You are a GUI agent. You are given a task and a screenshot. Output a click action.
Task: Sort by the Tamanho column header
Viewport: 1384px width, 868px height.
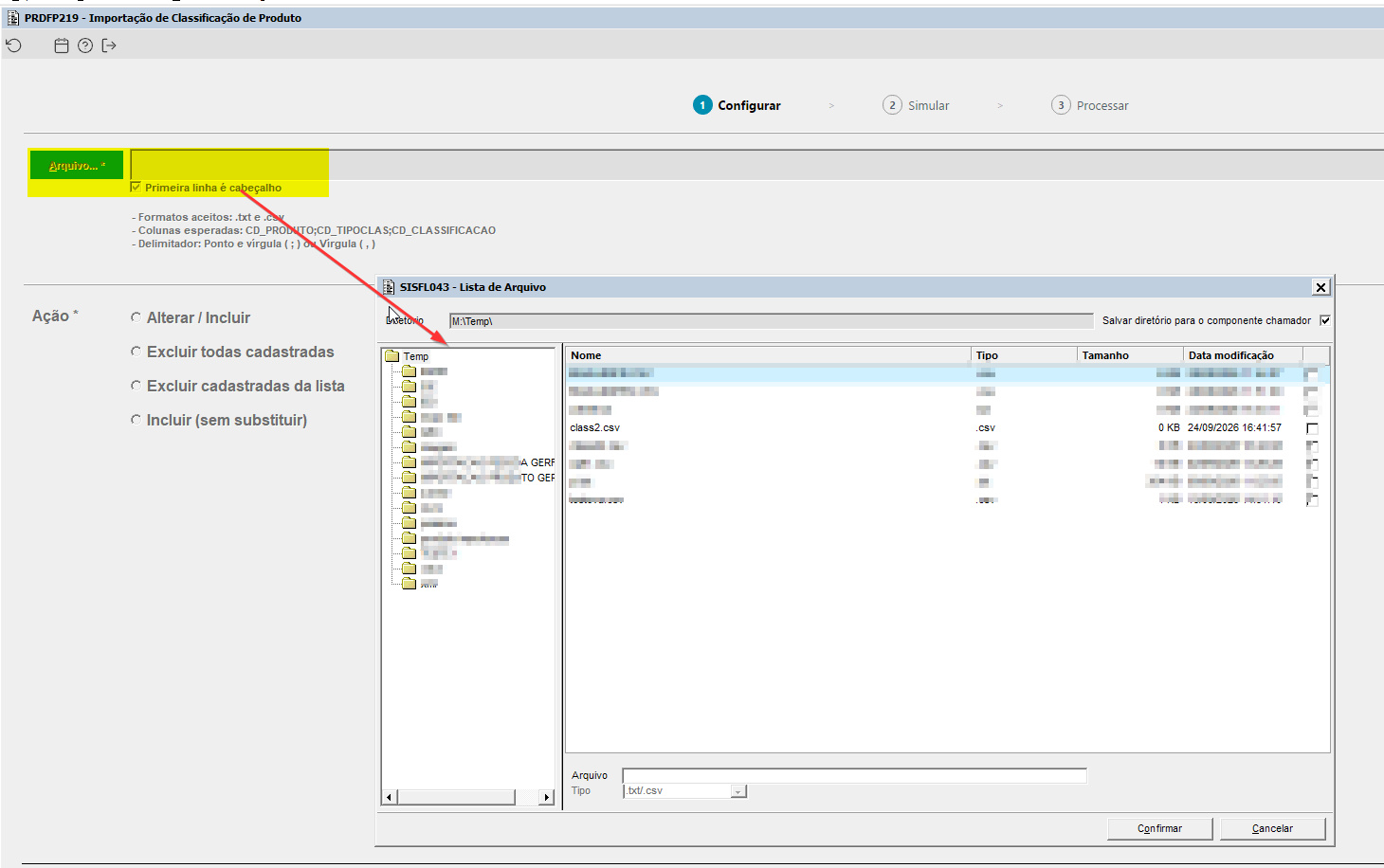point(1130,355)
